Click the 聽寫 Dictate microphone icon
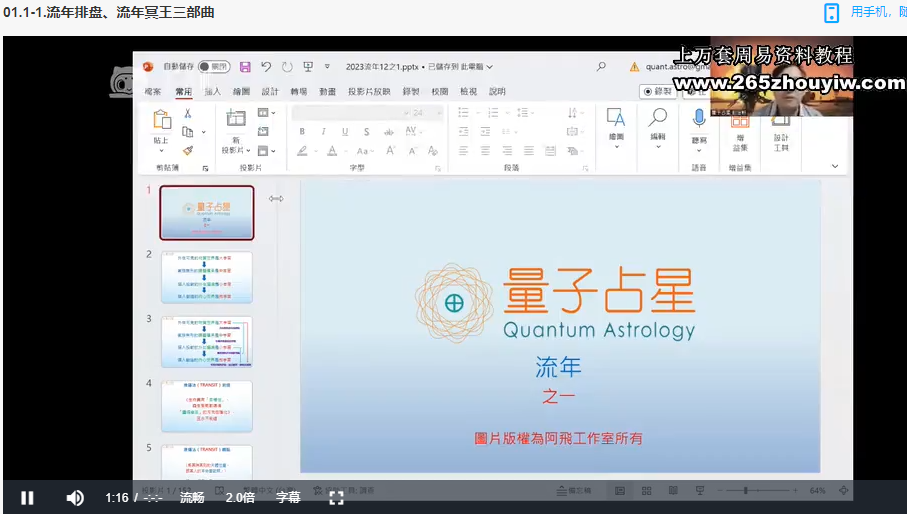This screenshot has width=907, height=514. click(x=699, y=119)
